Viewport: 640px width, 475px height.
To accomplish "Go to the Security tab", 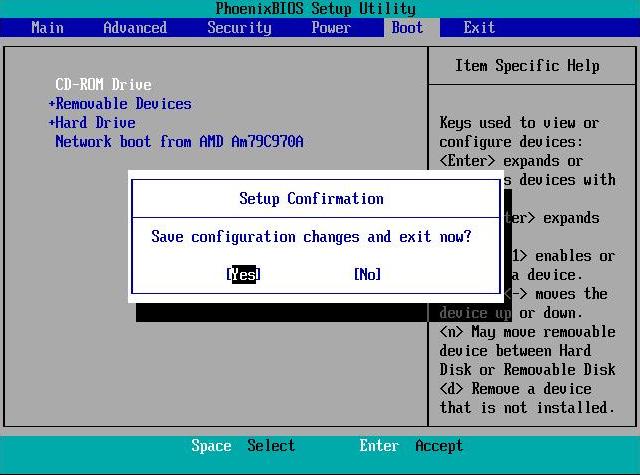I will (239, 28).
